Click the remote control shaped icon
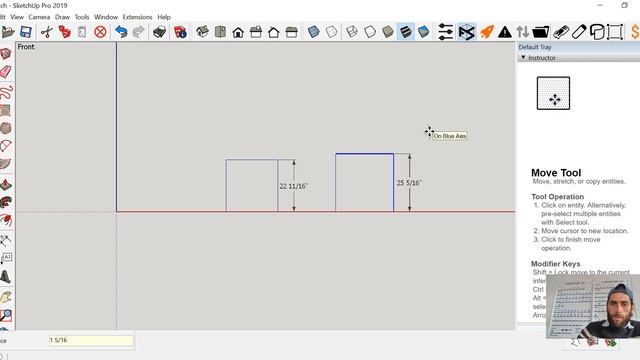640x360 pixels. tap(561, 32)
